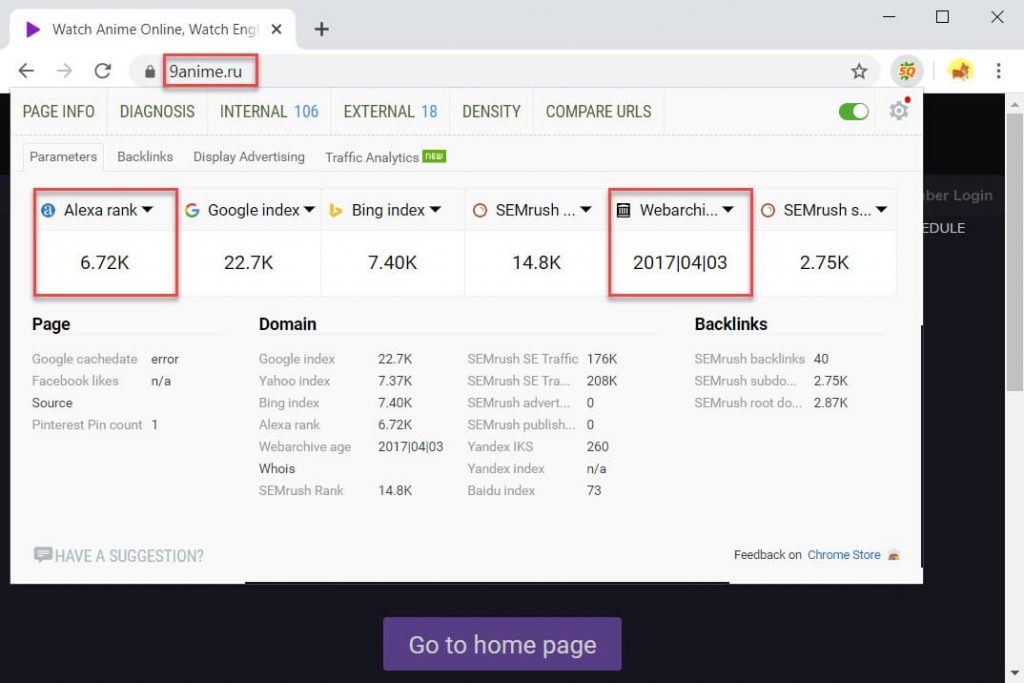Select the Traffic Analytics sub-tab

[x=385, y=157]
